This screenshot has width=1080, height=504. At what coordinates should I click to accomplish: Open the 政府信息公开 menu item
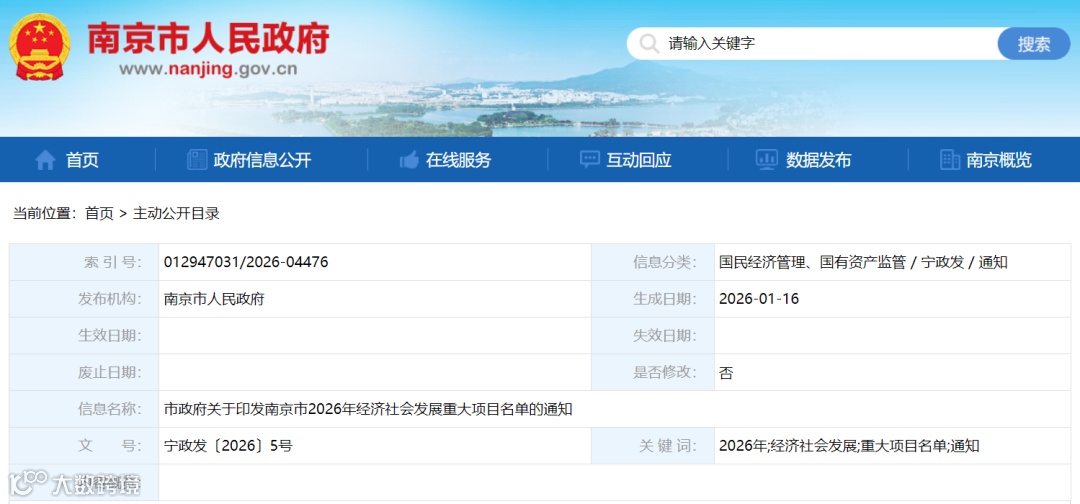[x=262, y=160]
